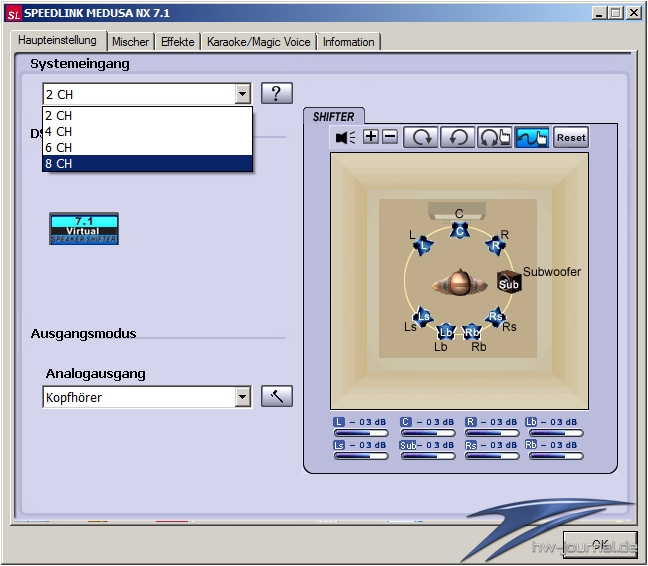Adjust the Rs channel volume slider
Image resolution: width=648 pixels, height=566 pixels.
pyautogui.click(x=492, y=456)
